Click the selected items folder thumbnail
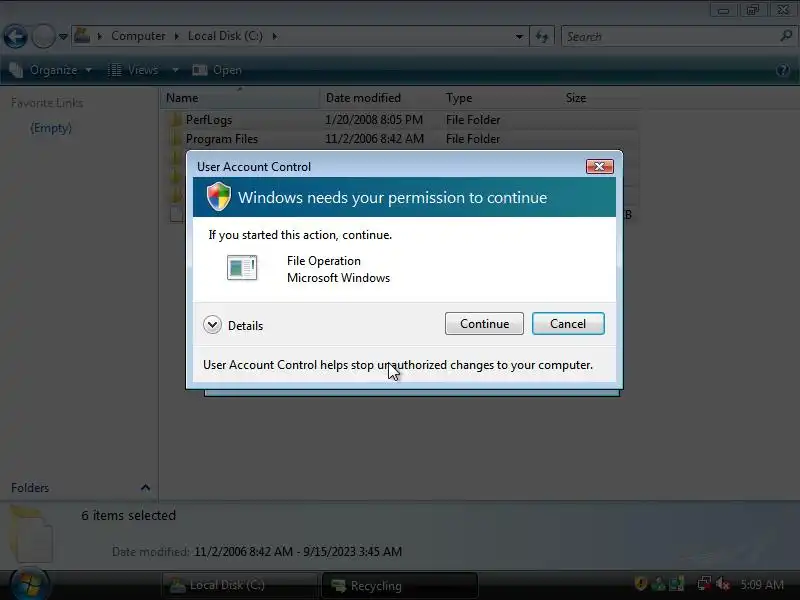Screen dimensions: 800x600 [x=32, y=534]
